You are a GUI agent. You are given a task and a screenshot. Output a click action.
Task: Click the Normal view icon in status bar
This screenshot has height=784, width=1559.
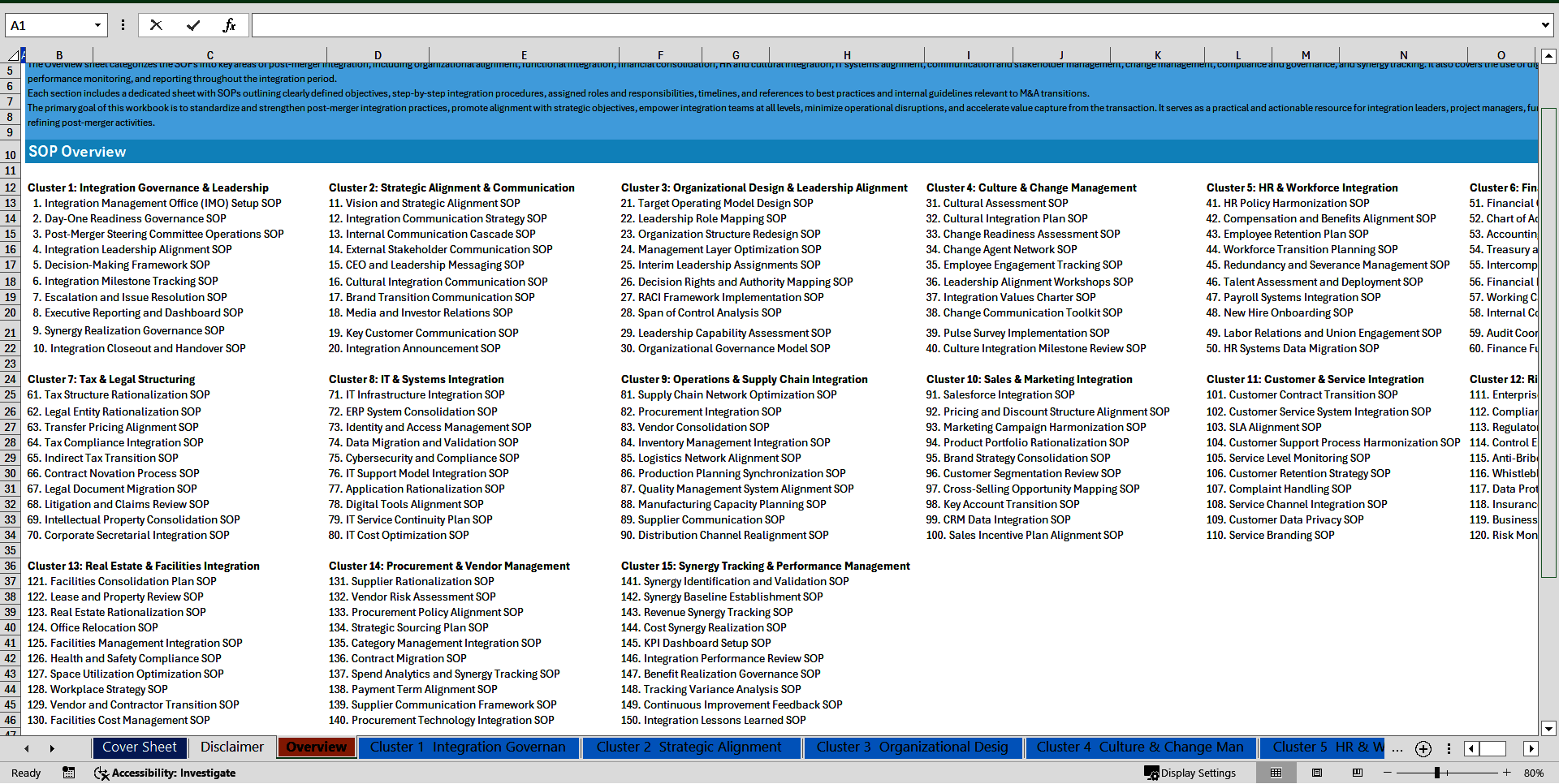[x=1276, y=773]
